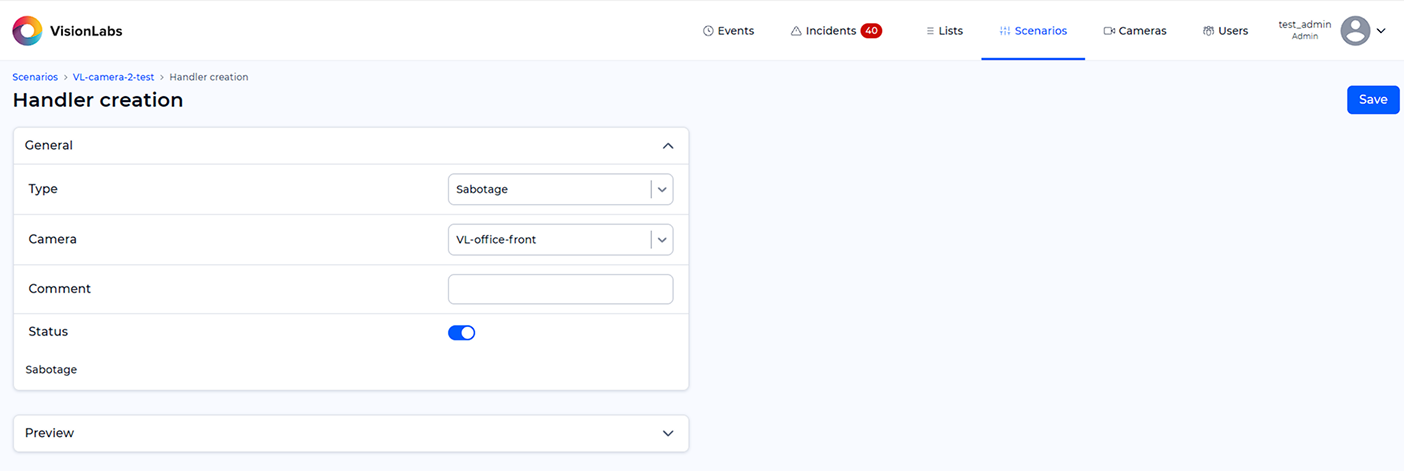1404x471 pixels.
Task: Open the VL-camera-2-test breadcrumb link
Action: pos(113,77)
